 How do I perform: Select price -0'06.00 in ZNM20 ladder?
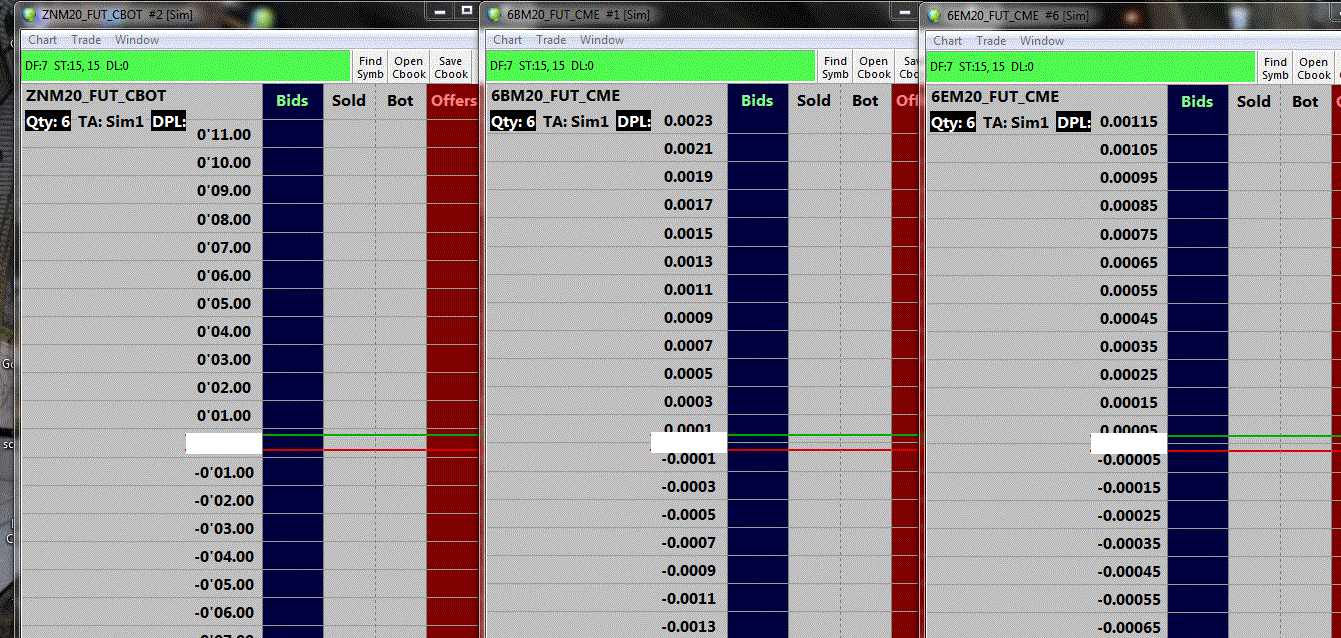click(224, 613)
